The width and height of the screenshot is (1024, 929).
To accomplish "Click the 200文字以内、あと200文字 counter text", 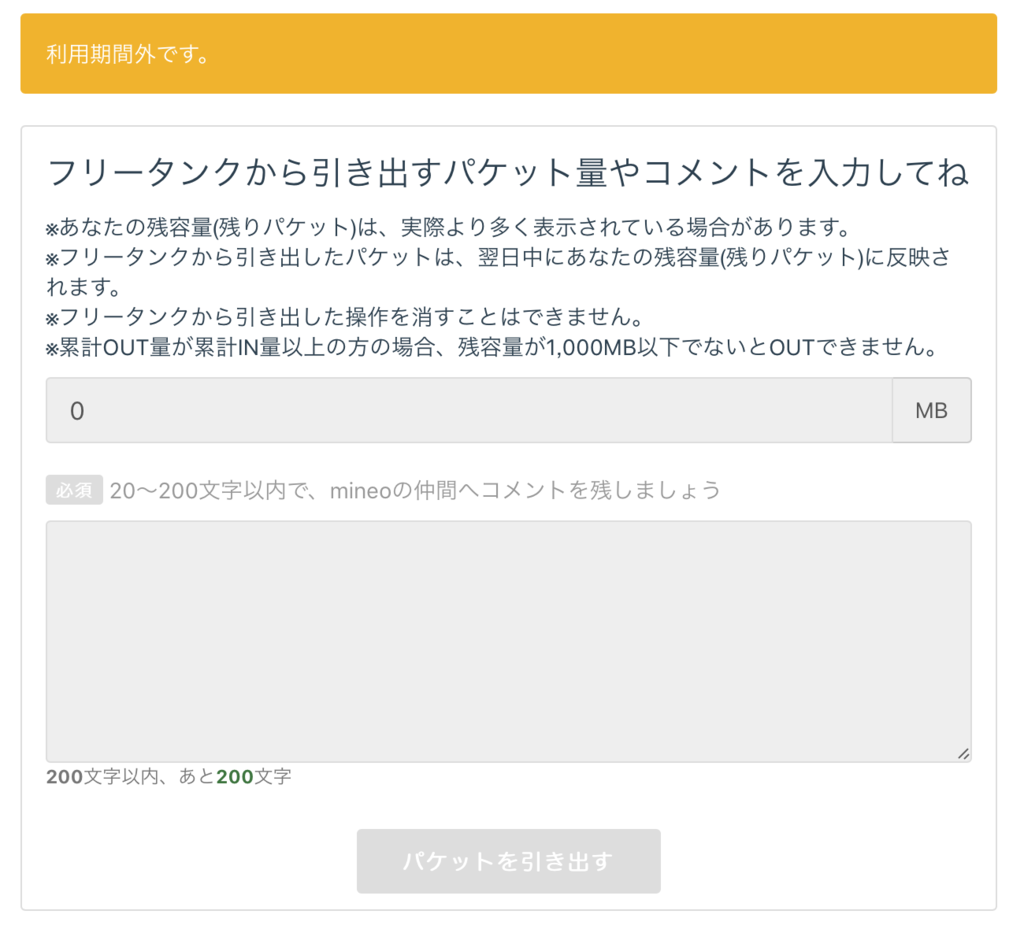I will [168, 776].
